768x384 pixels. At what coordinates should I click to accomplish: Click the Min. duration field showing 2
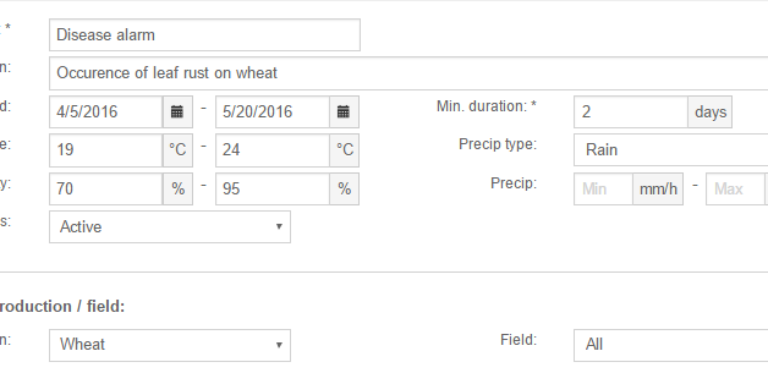[x=631, y=112]
